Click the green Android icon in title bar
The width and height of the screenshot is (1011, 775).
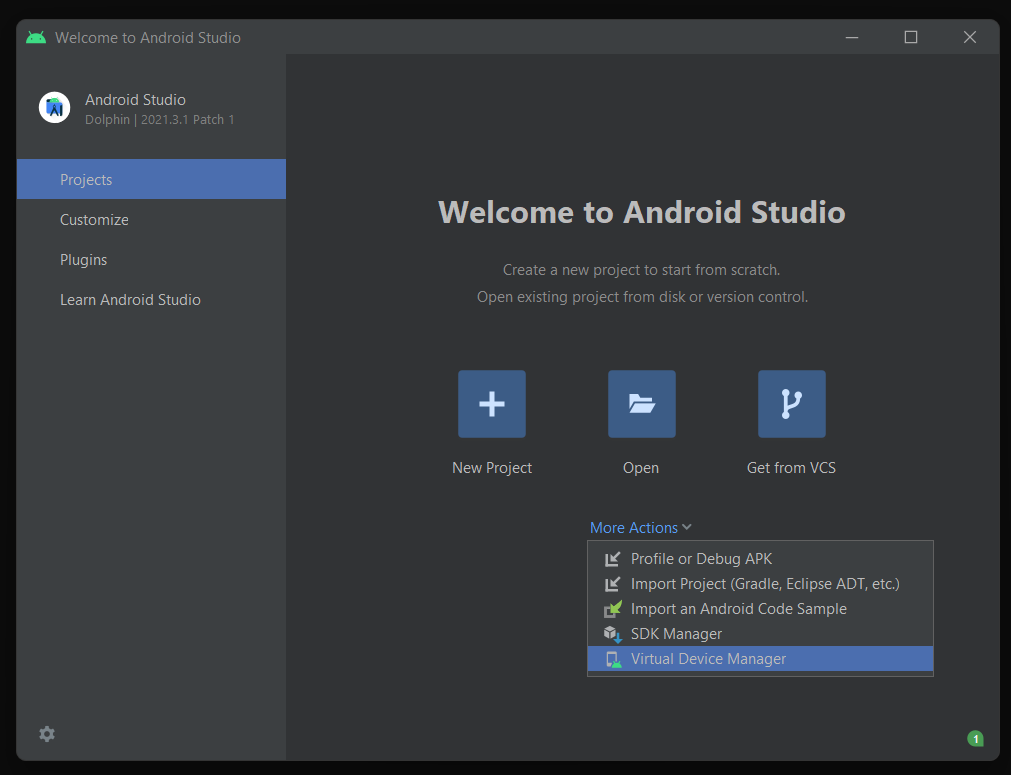click(x=36, y=37)
